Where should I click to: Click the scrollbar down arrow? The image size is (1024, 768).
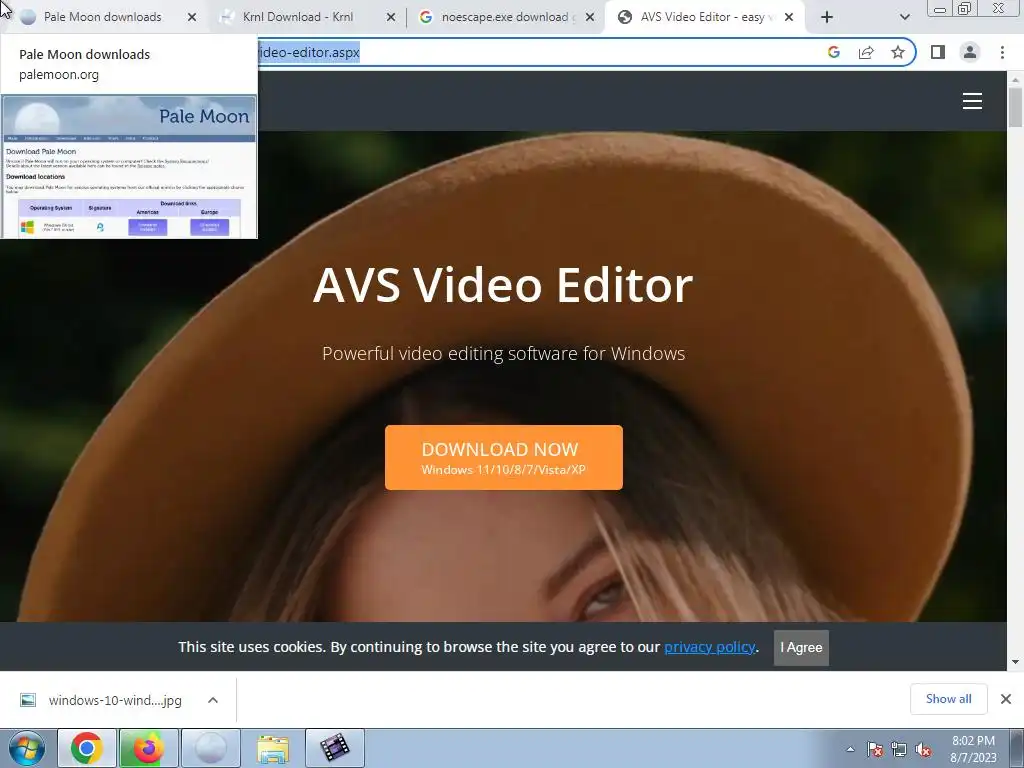point(1015,662)
